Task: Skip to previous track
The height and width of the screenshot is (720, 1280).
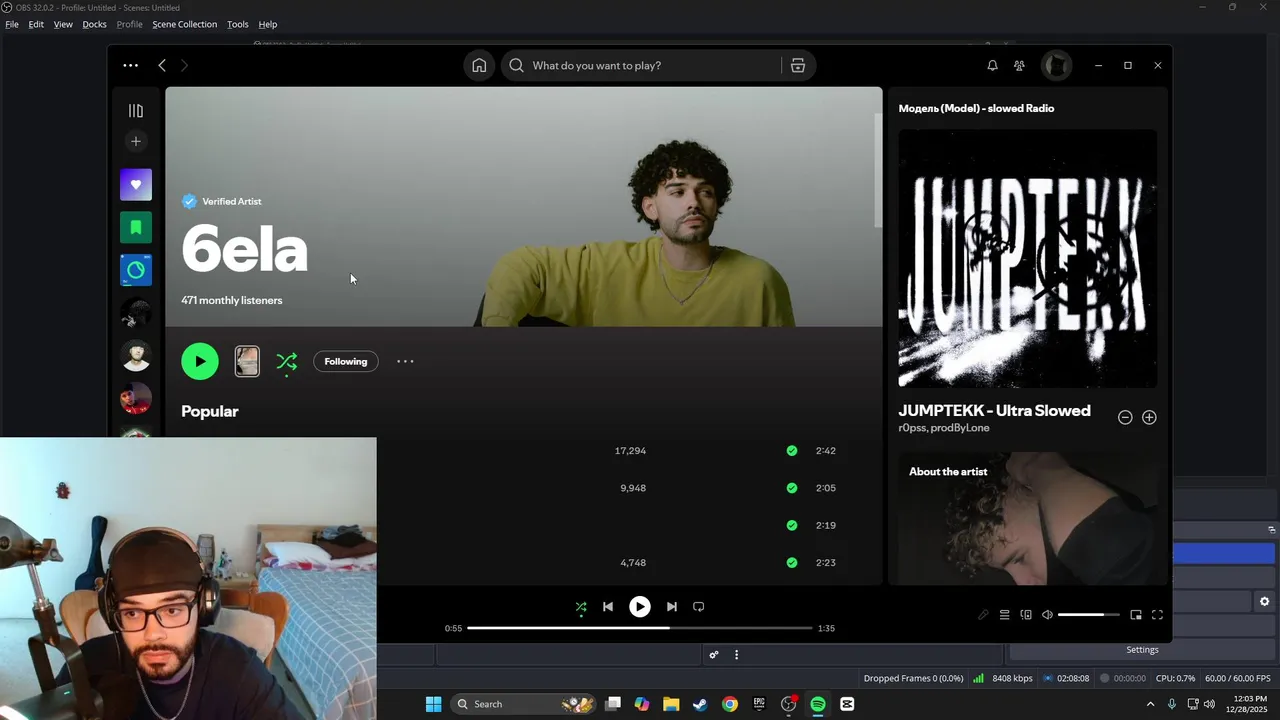Action: click(608, 607)
